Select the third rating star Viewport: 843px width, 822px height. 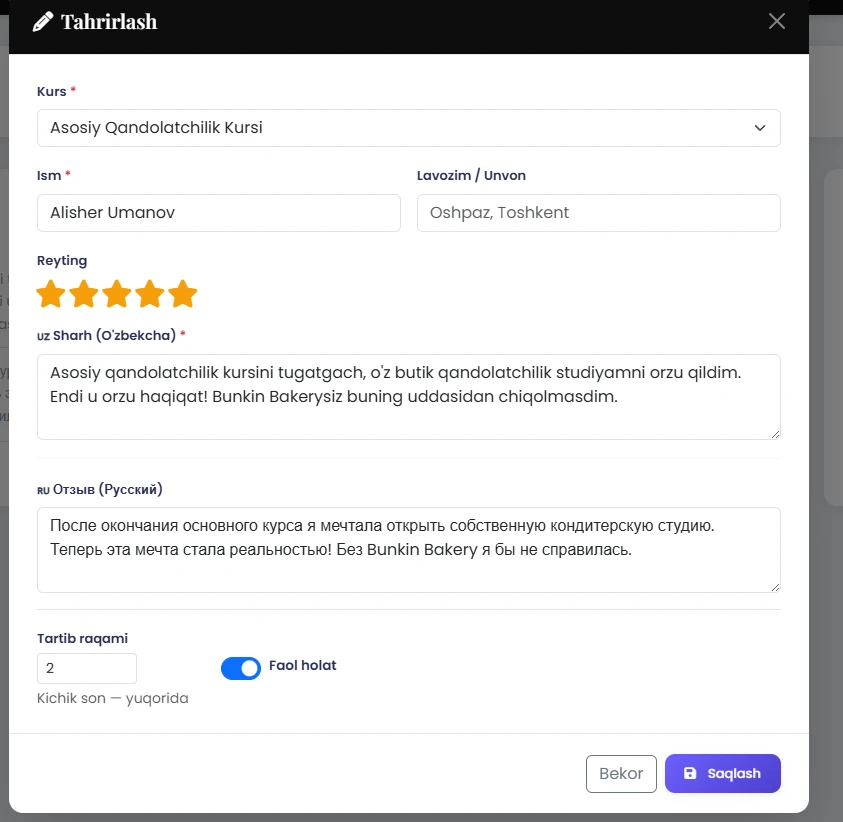117,294
